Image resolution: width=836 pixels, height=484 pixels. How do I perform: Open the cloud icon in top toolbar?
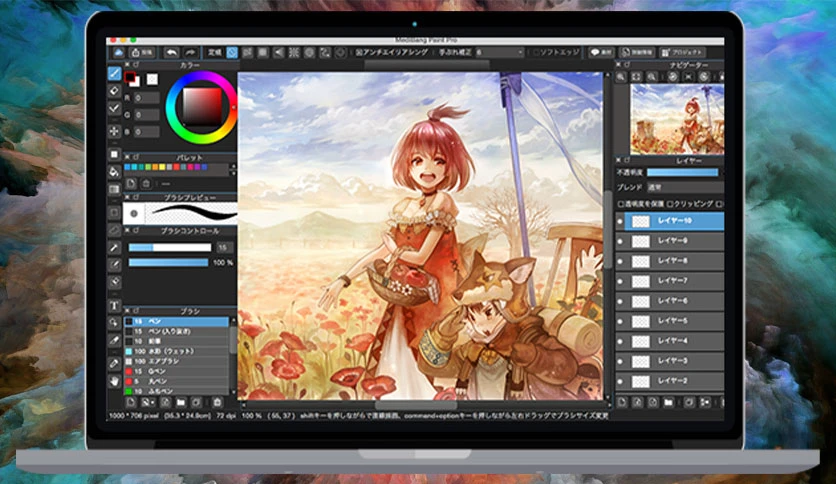pyautogui.click(x=118, y=52)
